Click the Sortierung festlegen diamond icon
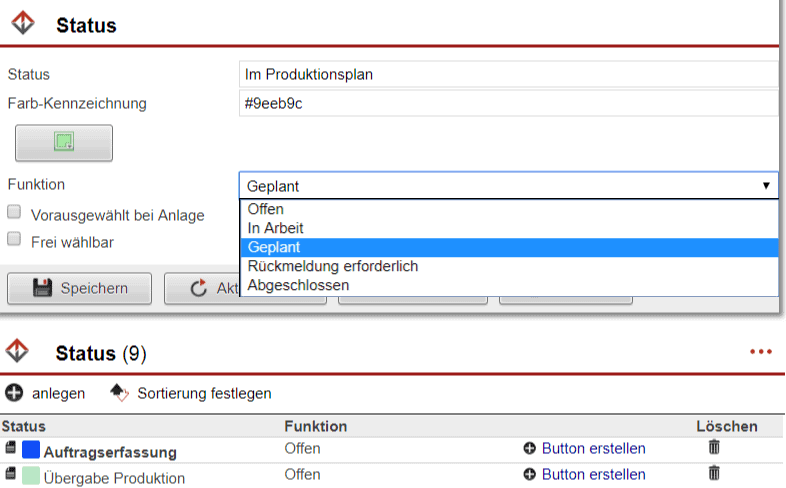Image resolution: width=786 pixels, height=488 pixels. point(118,393)
